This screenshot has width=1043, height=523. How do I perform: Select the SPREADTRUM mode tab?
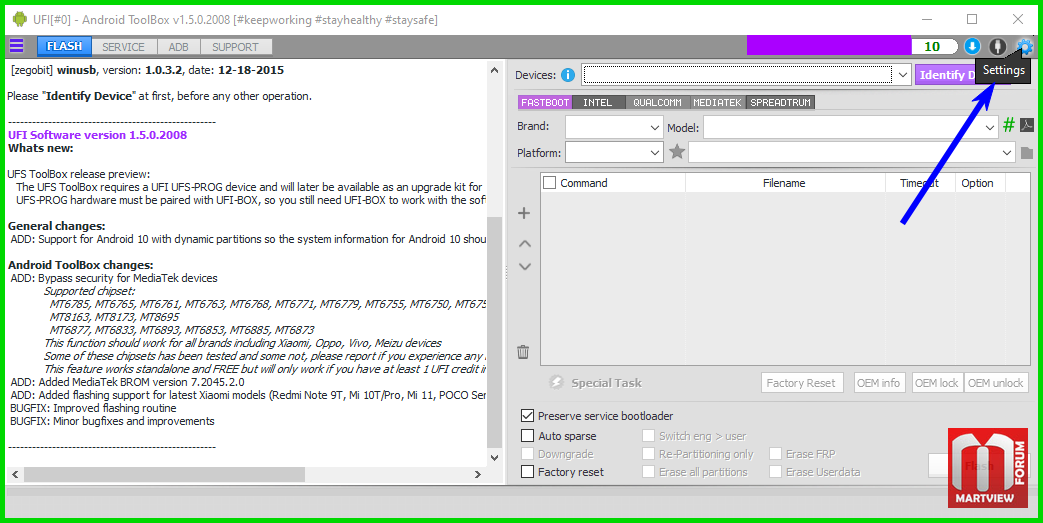coord(780,102)
